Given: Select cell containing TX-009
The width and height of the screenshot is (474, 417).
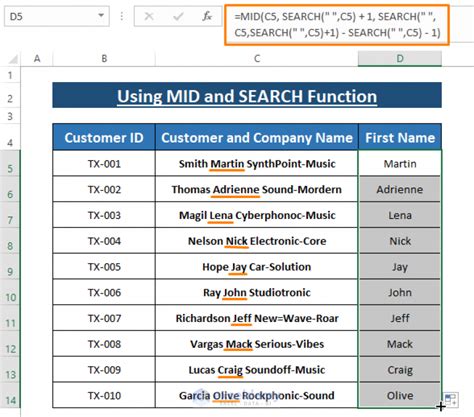Looking at the screenshot, I should pos(104,370).
